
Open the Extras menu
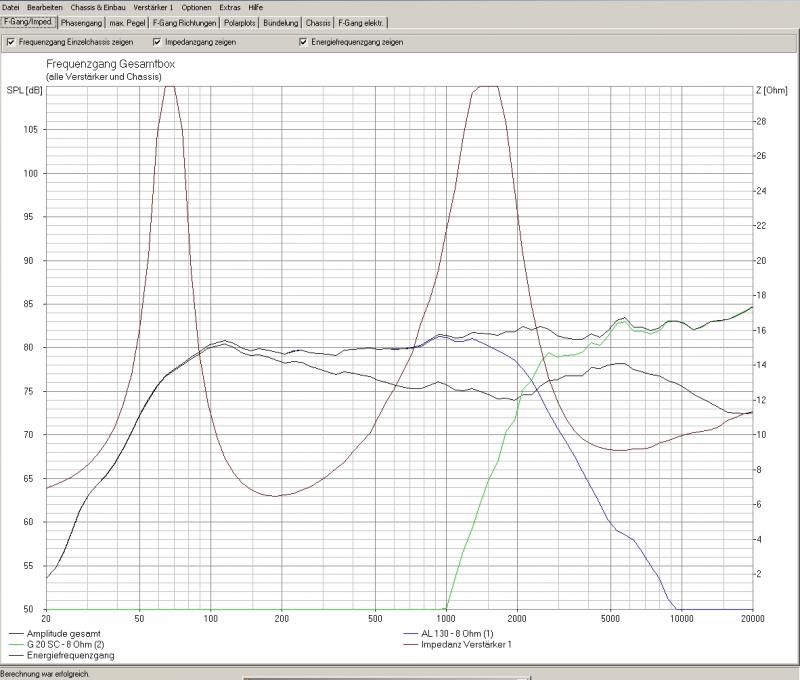pyautogui.click(x=230, y=7)
